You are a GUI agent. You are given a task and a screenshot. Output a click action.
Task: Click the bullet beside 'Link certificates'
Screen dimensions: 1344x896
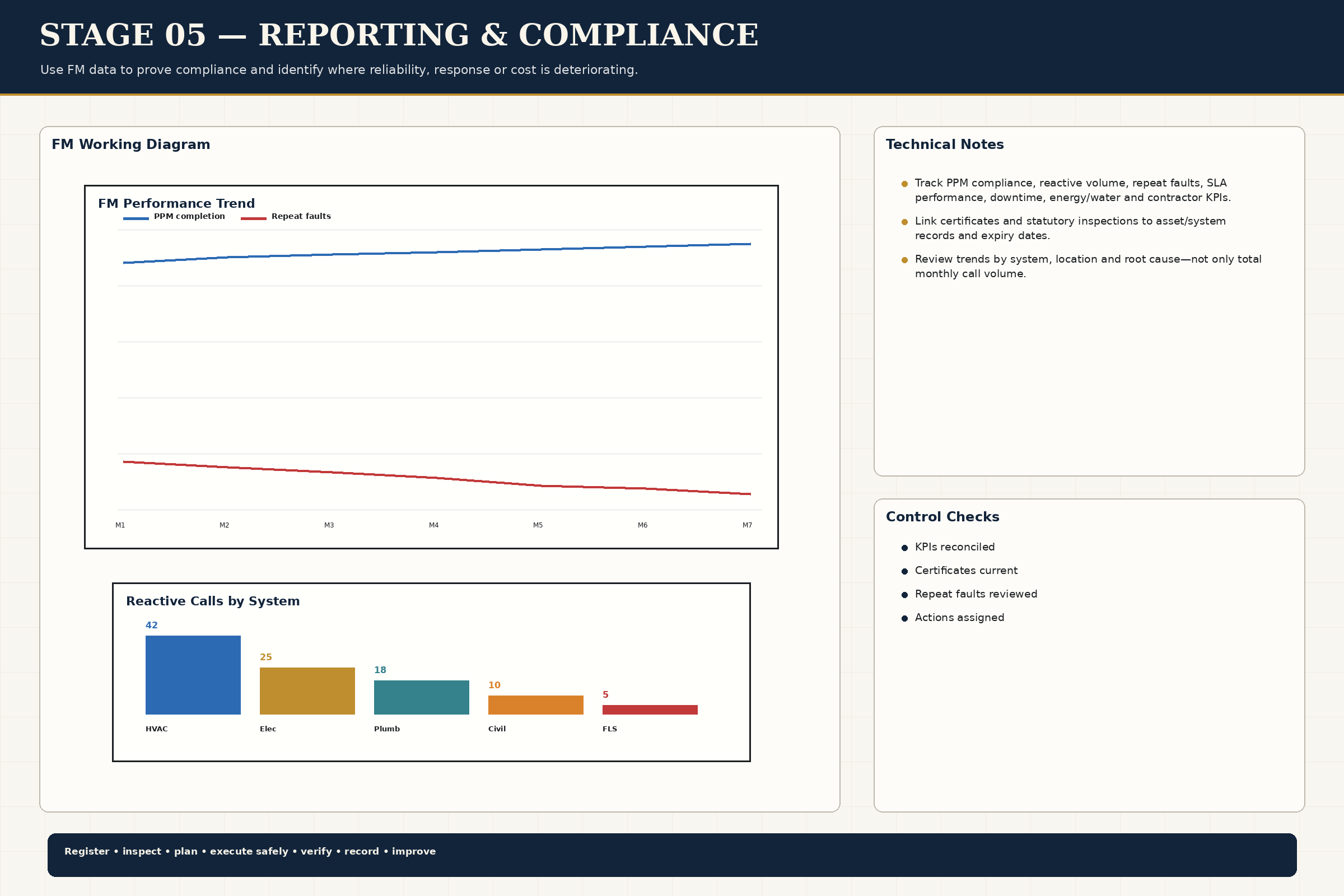click(x=904, y=222)
